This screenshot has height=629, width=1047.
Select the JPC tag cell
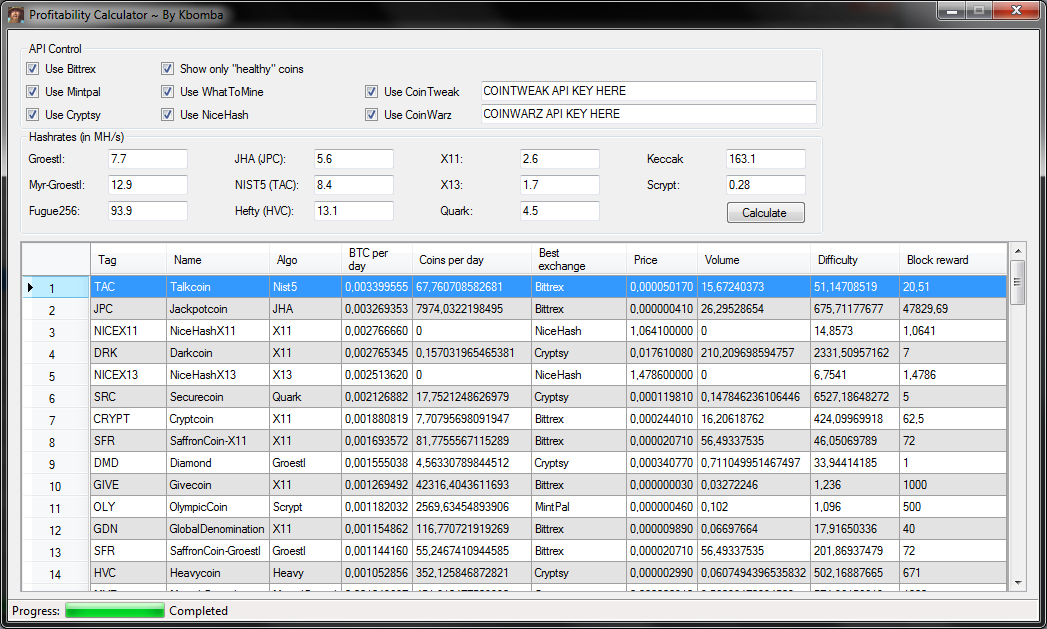click(x=128, y=309)
